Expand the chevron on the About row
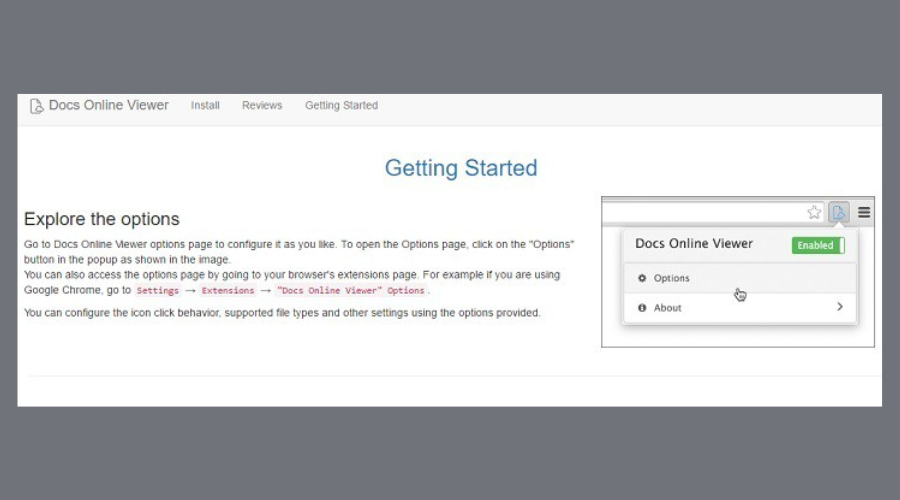 tap(840, 307)
